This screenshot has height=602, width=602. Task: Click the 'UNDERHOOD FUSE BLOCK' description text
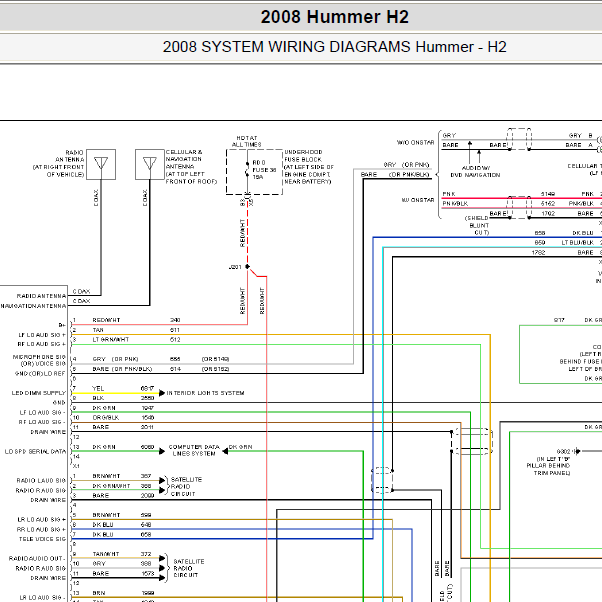309,167
